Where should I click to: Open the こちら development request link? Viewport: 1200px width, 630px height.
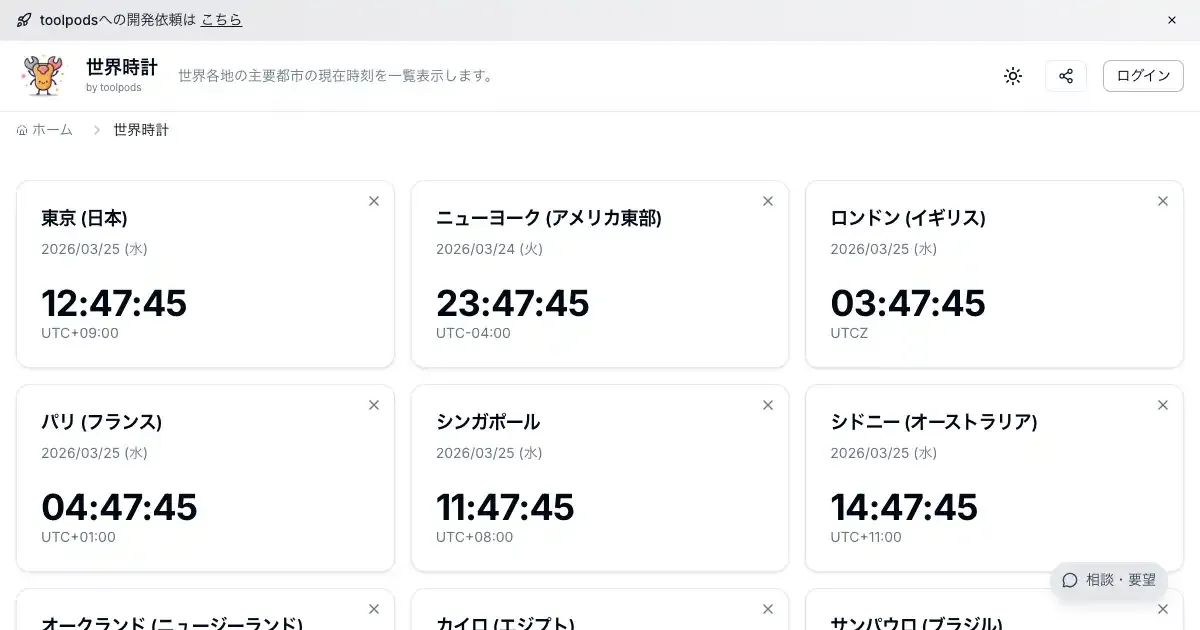pyautogui.click(x=221, y=20)
